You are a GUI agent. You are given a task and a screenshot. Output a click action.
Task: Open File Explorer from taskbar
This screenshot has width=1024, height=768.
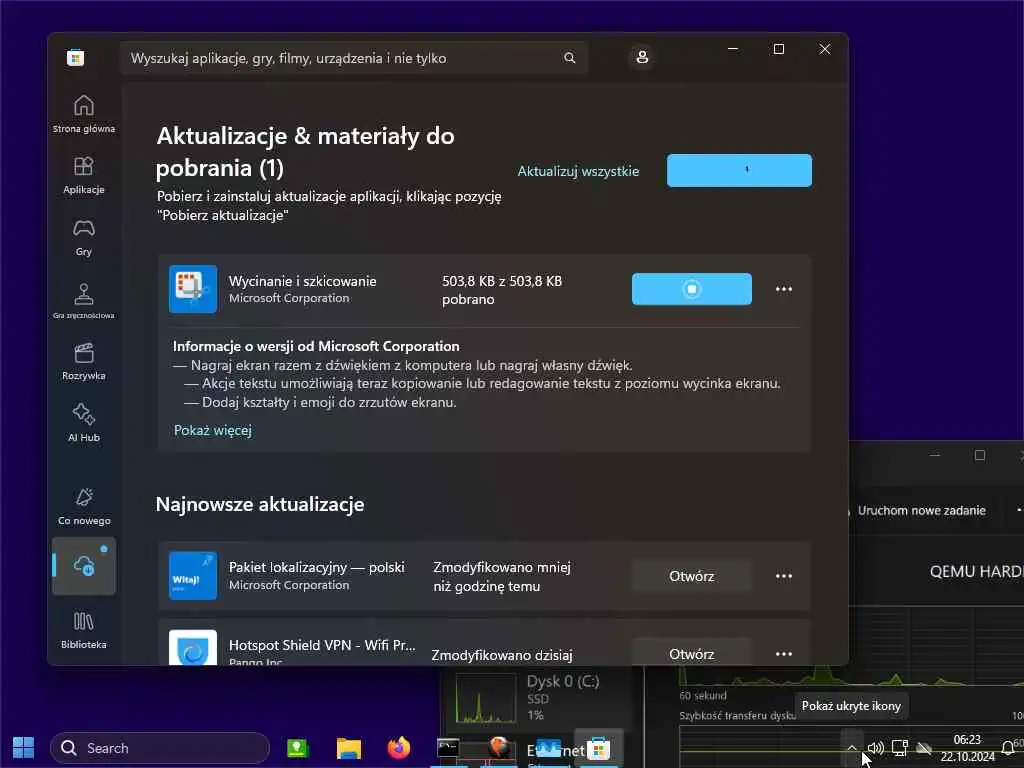[349, 748]
